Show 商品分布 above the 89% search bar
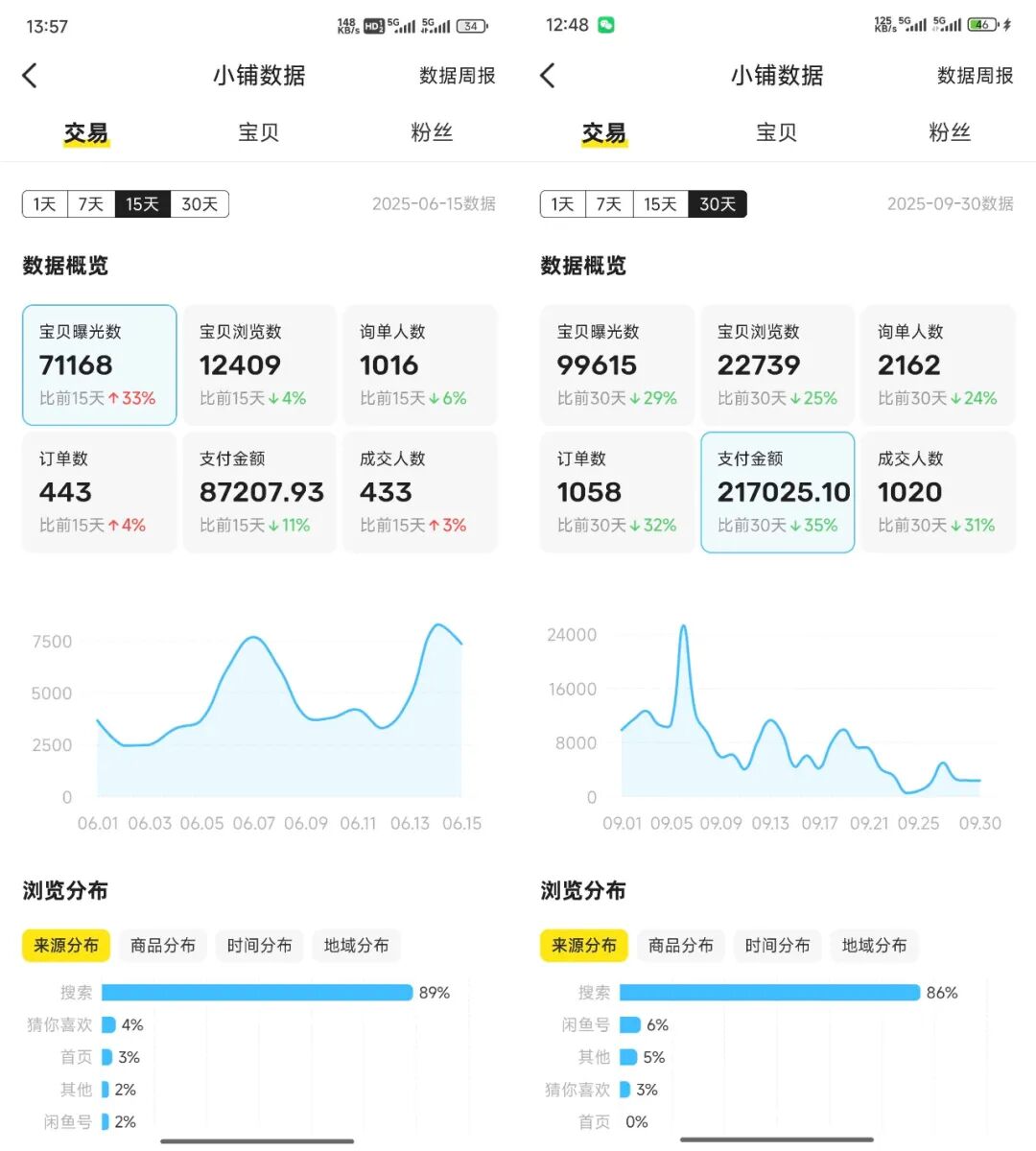Viewport: 1036px width, 1151px height. 163,946
